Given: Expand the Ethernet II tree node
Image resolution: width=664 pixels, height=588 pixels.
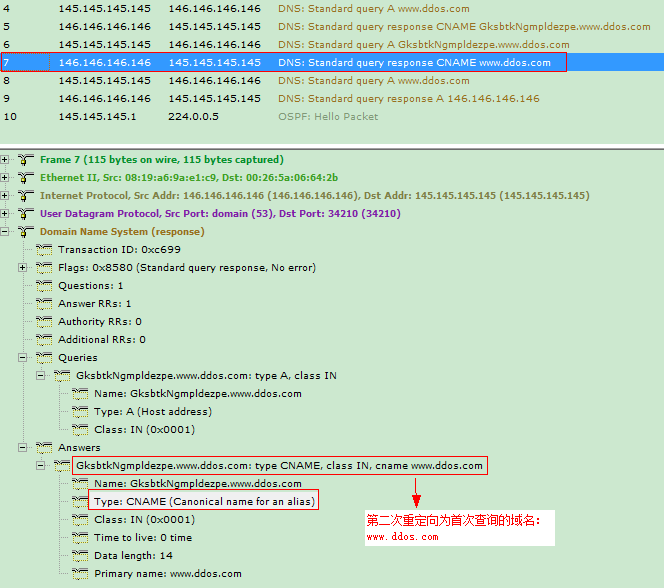Looking at the screenshot, I should pyautogui.click(x=5, y=177).
